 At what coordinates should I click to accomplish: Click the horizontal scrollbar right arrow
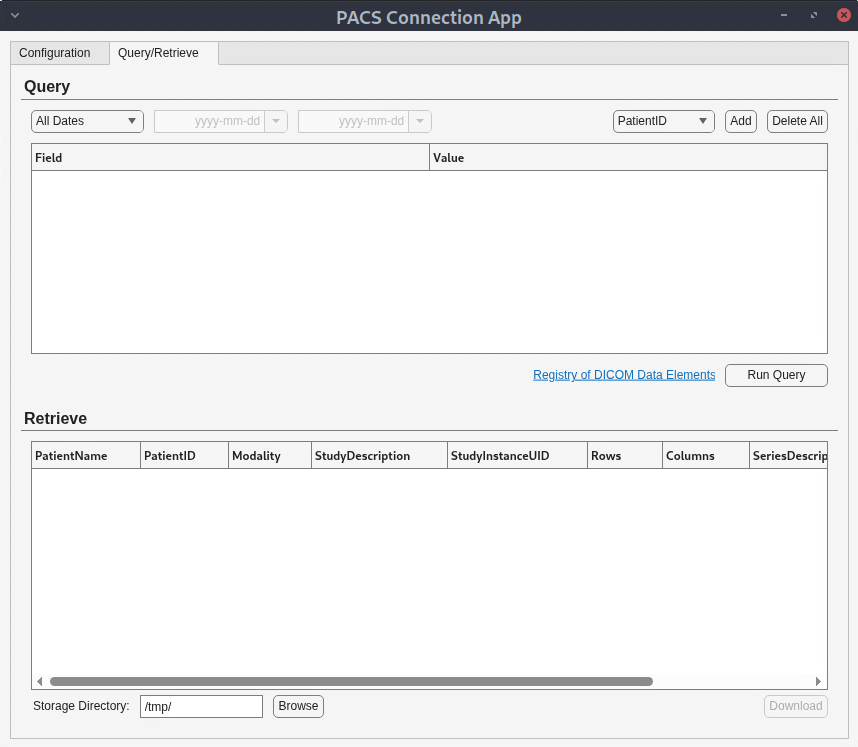coord(818,681)
